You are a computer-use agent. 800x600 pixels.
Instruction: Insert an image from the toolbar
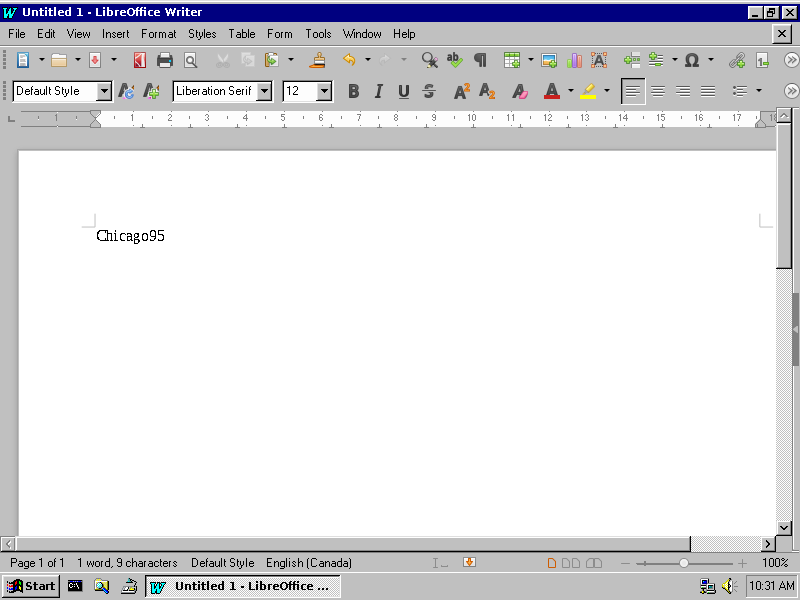coord(549,60)
